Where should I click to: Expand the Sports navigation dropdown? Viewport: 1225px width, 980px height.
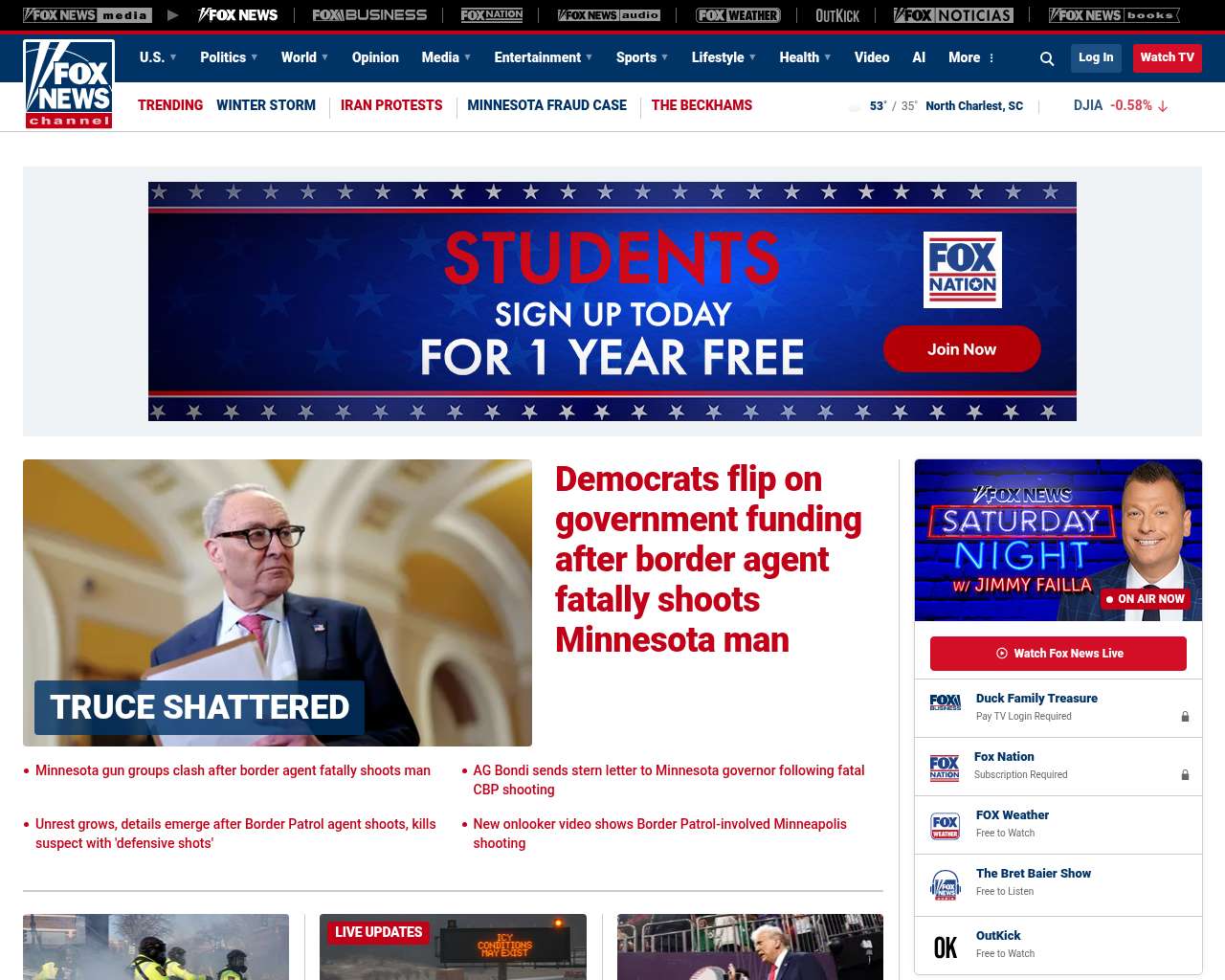[642, 57]
